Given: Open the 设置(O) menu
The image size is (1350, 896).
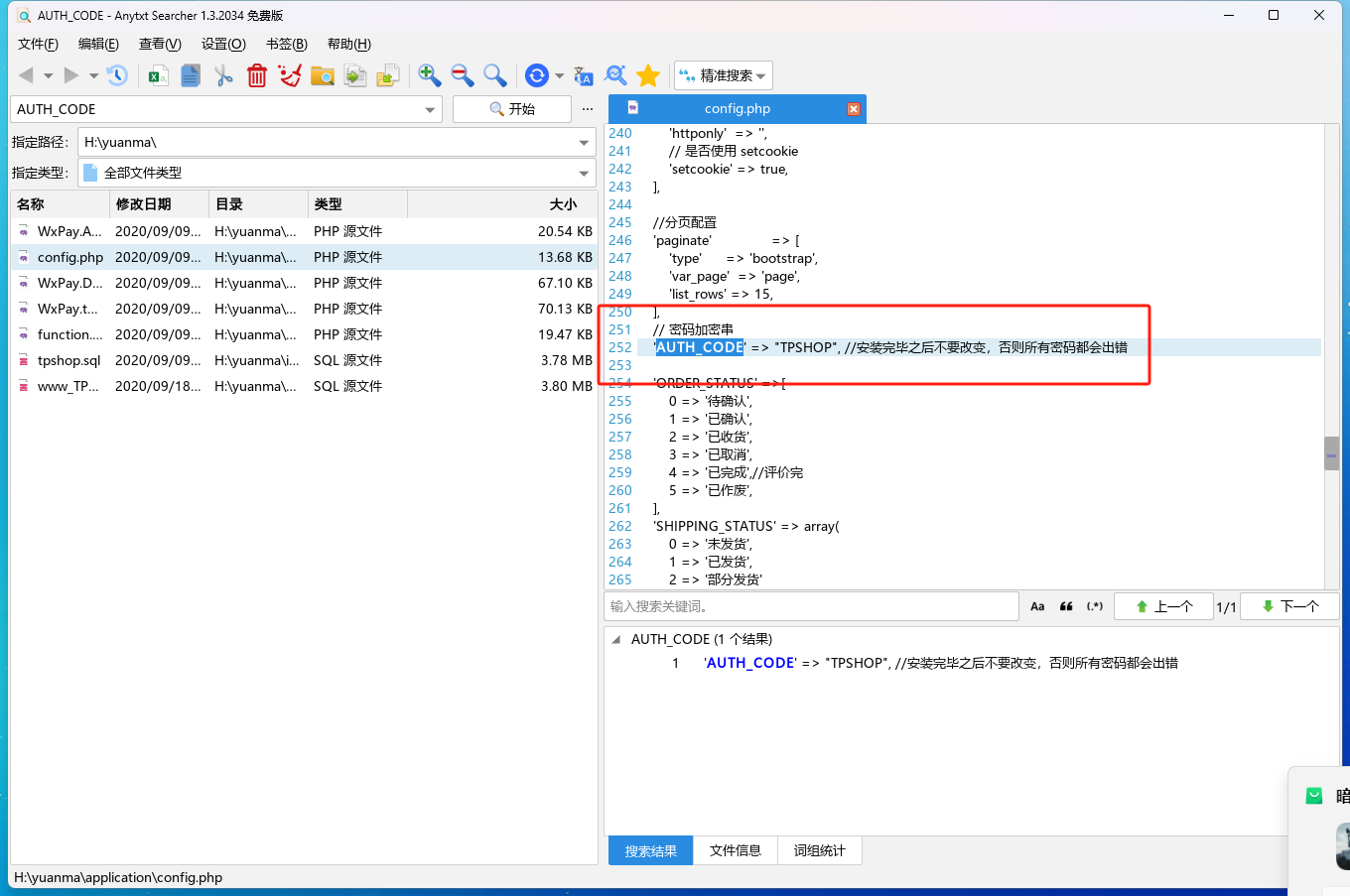Looking at the screenshot, I should 223,44.
